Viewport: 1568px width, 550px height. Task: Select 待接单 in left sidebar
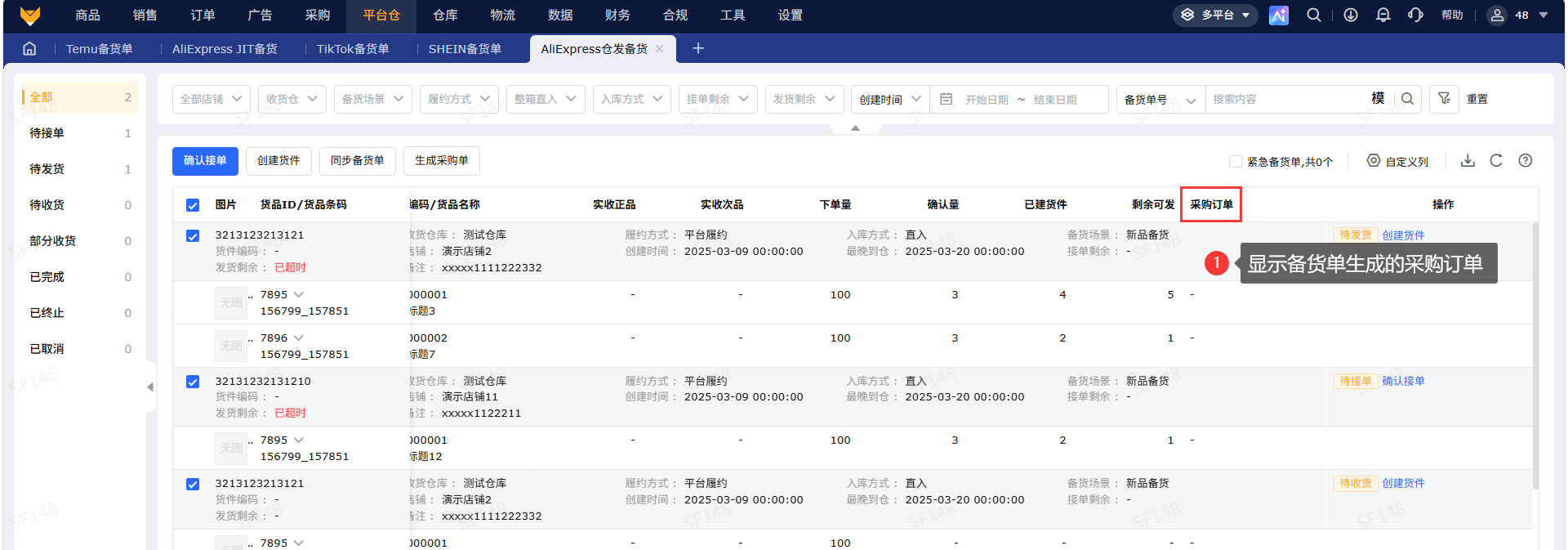[x=80, y=133]
